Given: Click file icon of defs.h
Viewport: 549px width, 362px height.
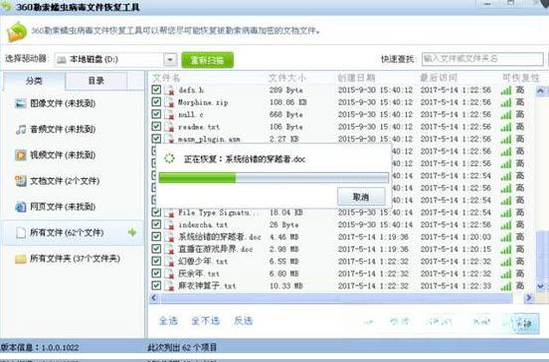Looking at the screenshot, I should click(x=169, y=90).
